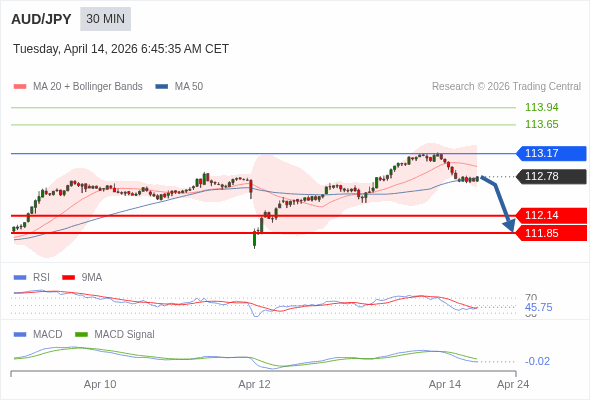Click the green 113.94 resistance level text
Image resolution: width=590 pixels, height=400 pixels.
[x=541, y=107]
